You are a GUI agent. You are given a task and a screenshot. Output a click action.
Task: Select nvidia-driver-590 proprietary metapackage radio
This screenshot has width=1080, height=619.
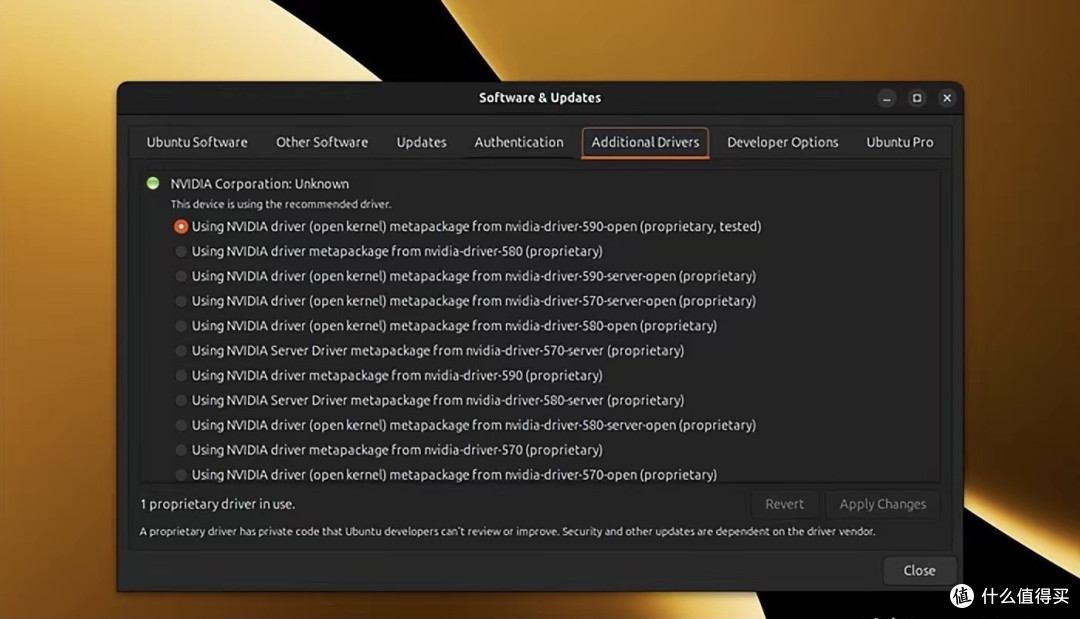(180, 375)
